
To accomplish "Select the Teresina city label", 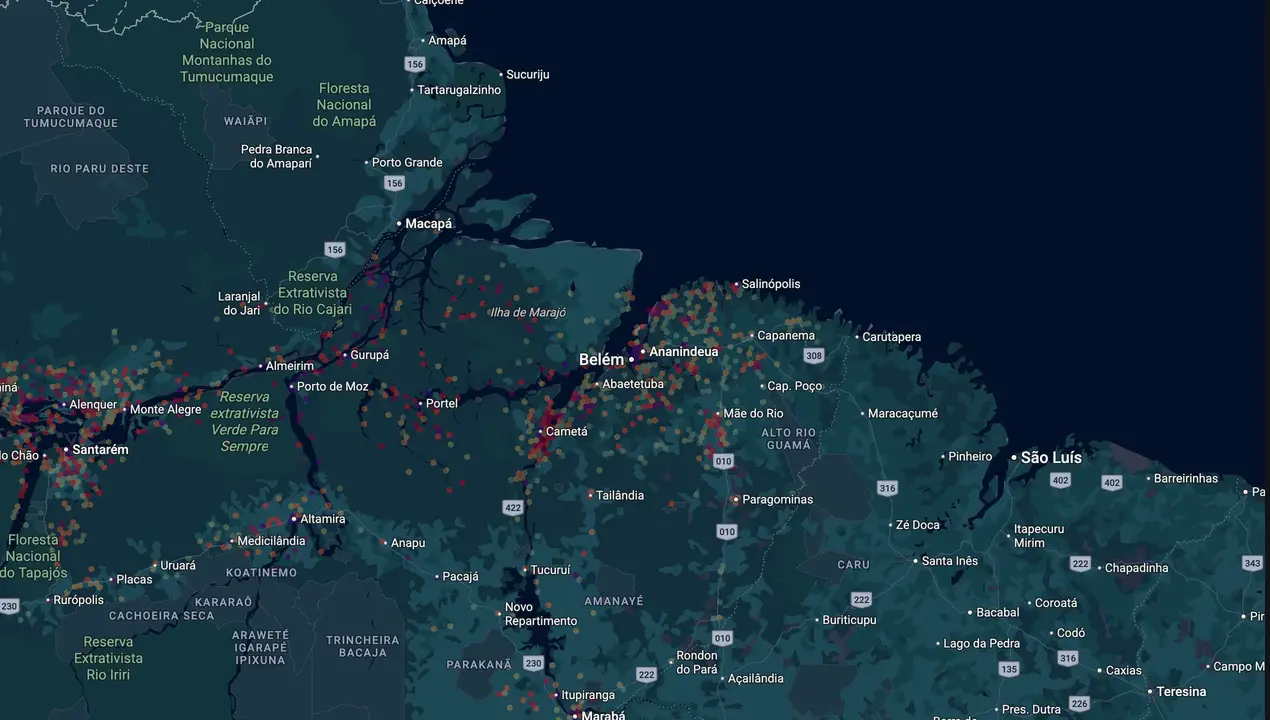I will point(1182,692).
